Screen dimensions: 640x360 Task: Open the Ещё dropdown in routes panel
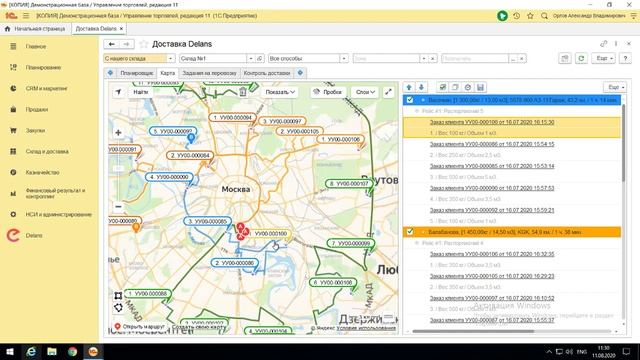[615, 87]
